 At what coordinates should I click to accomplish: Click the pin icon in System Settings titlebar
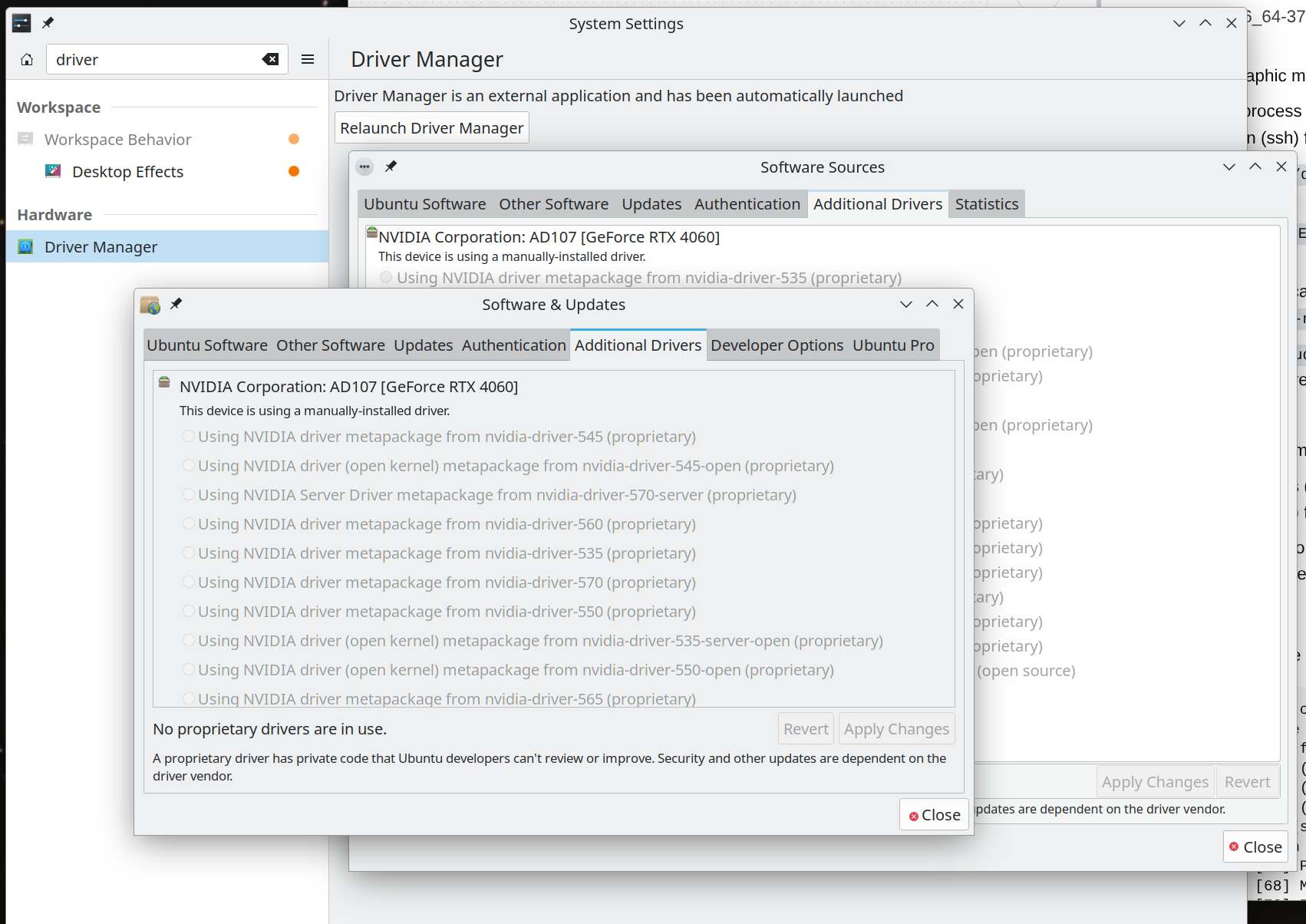point(48,23)
